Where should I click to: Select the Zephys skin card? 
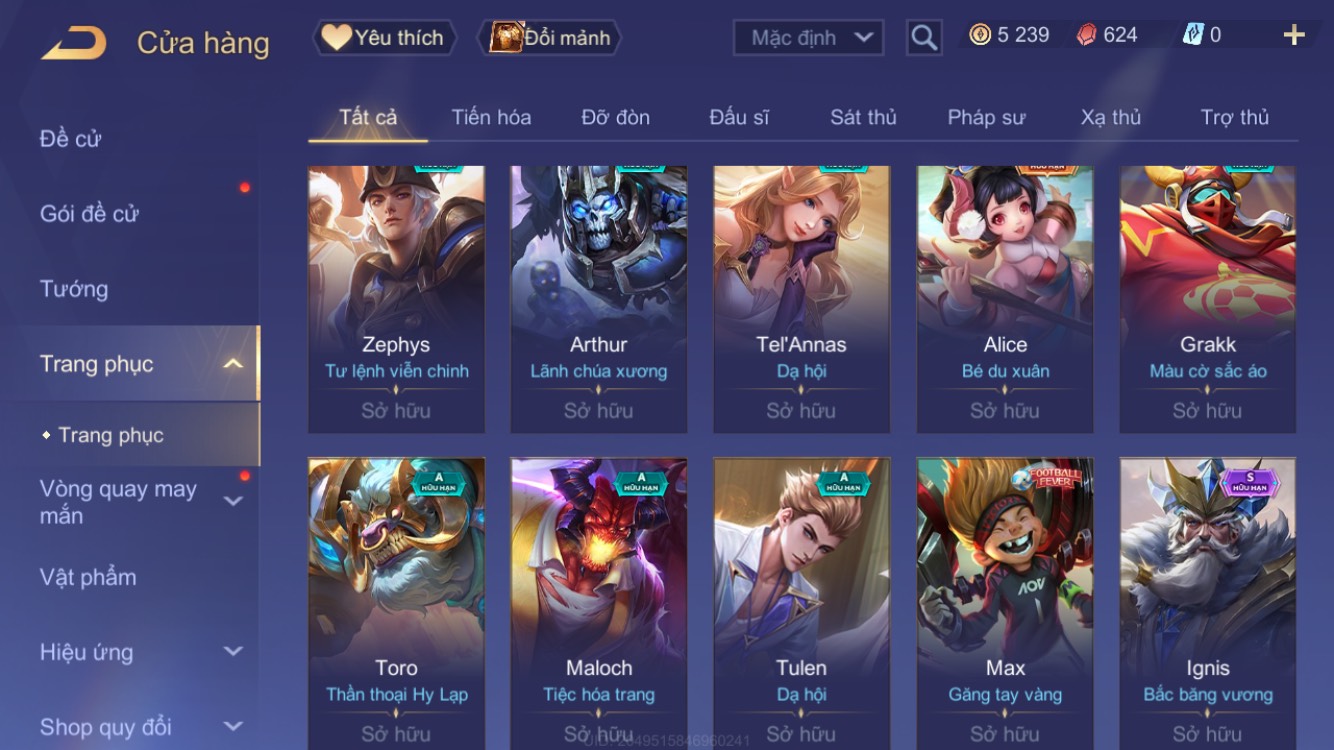(x=396, y=299)
